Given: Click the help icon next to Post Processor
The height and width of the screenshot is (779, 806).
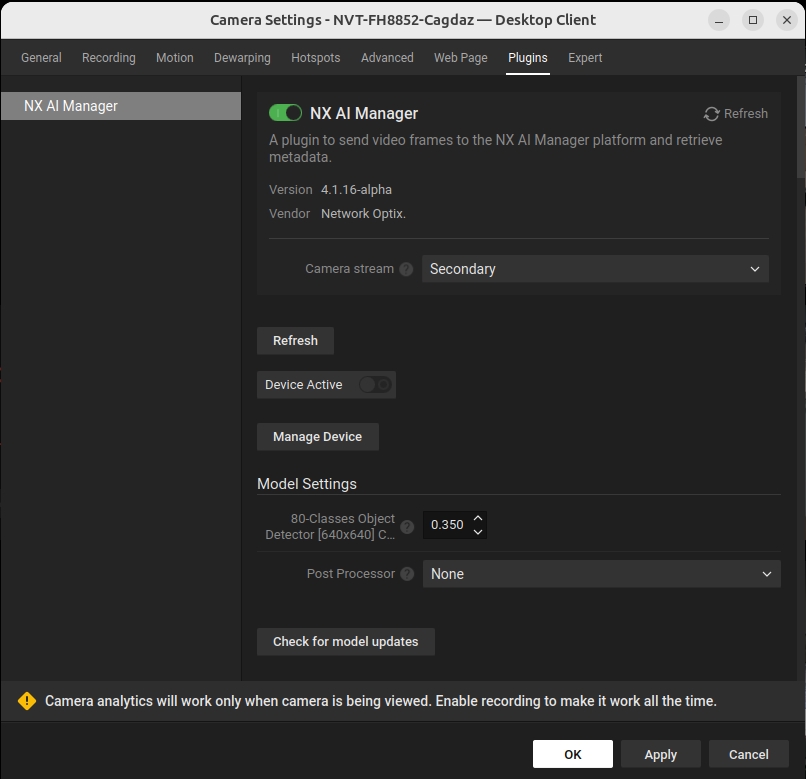Looking at the screenshot, I should [407, 574].
